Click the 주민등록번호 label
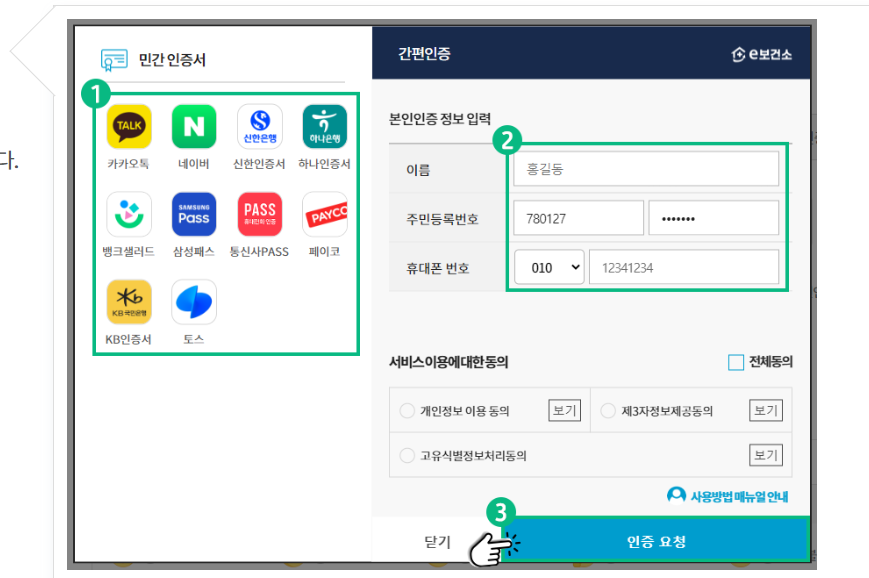869x578 pixels. 442,219
